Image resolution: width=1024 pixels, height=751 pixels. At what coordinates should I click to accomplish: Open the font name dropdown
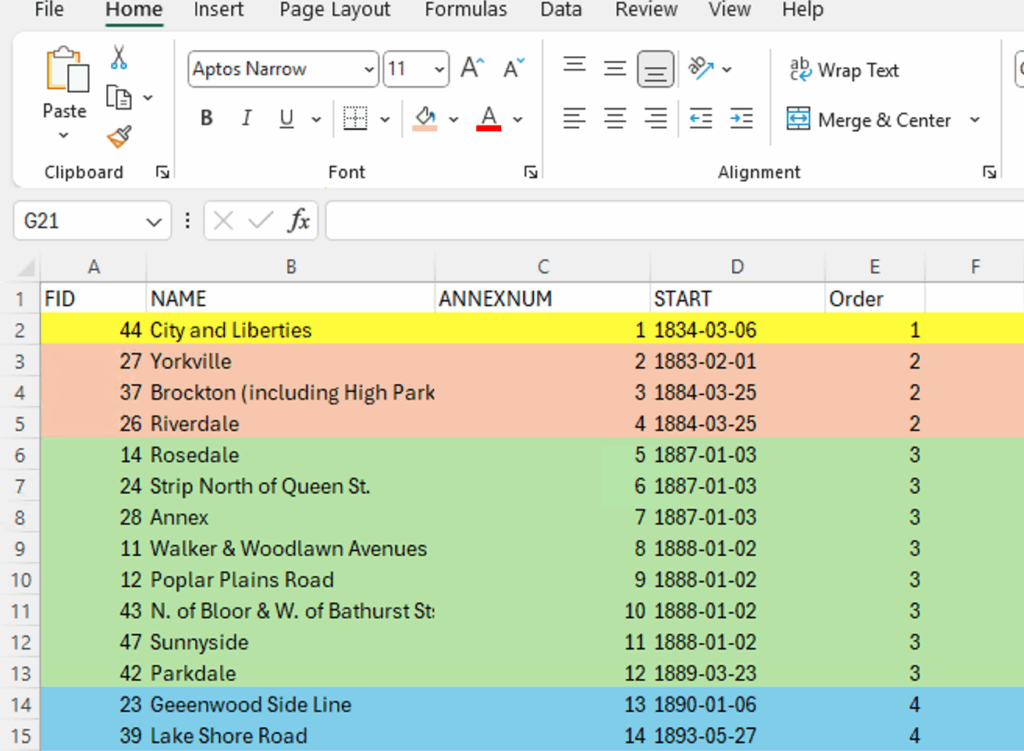click(x=369, y=70)
